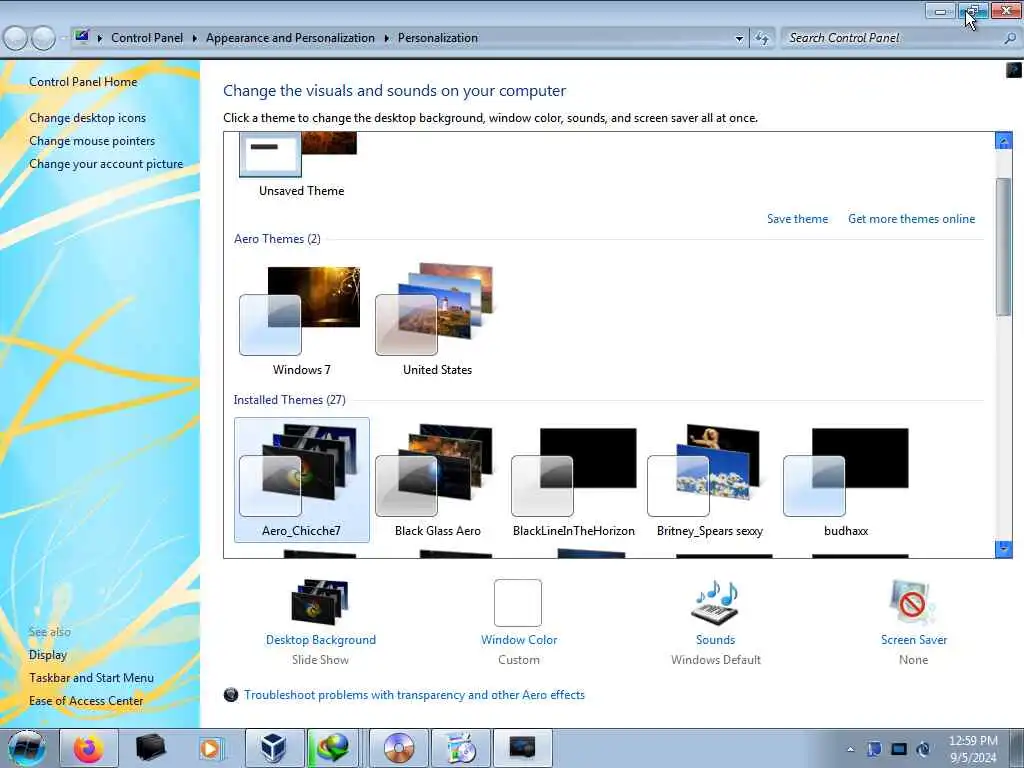The image size is (1024, 768).
Task: Click the theme list scrollbar thumb
Action: point(1003,246)
